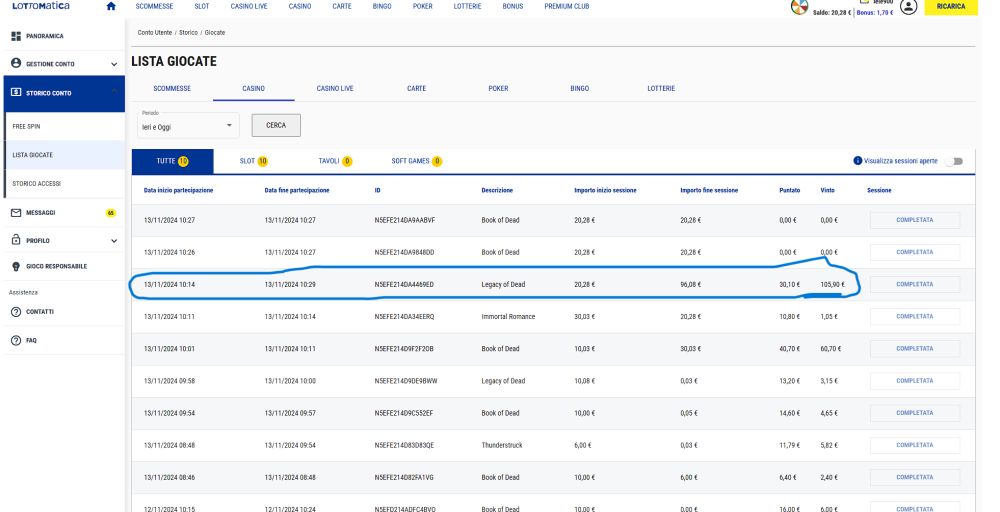The image size is (1000, 512).
Task: Click the home icon in top navigation
Action: pos(111,6)
